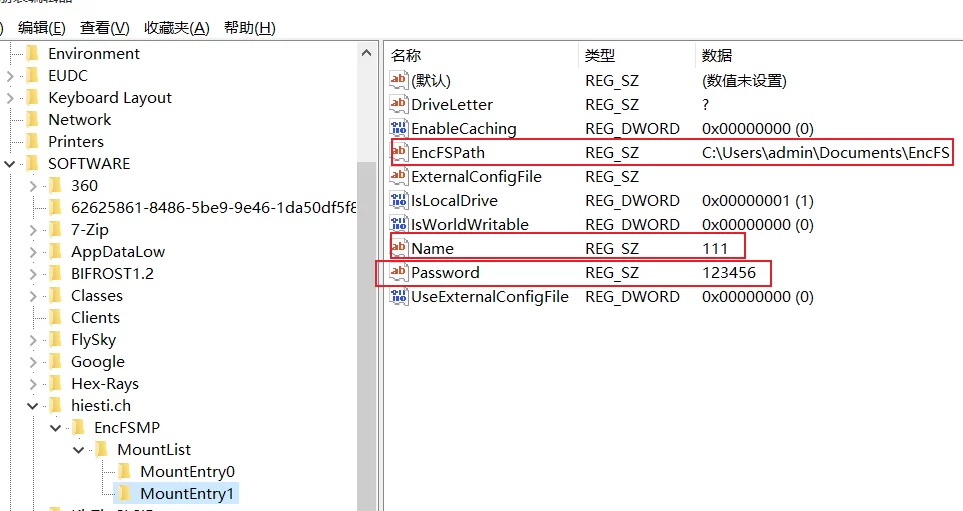Collapse the SOFTWARE registry key
The width and height of the screenshot is (963, 511).
click(x=10, y=164)
